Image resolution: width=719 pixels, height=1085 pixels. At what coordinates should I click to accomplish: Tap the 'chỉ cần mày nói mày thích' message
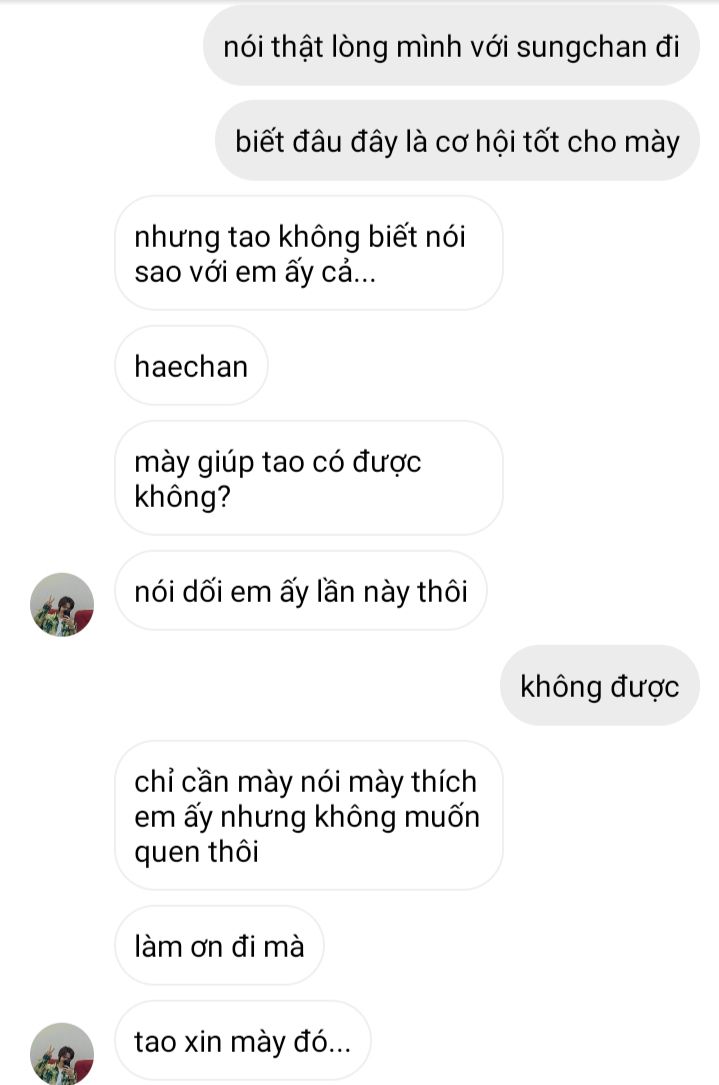(309, 816)
